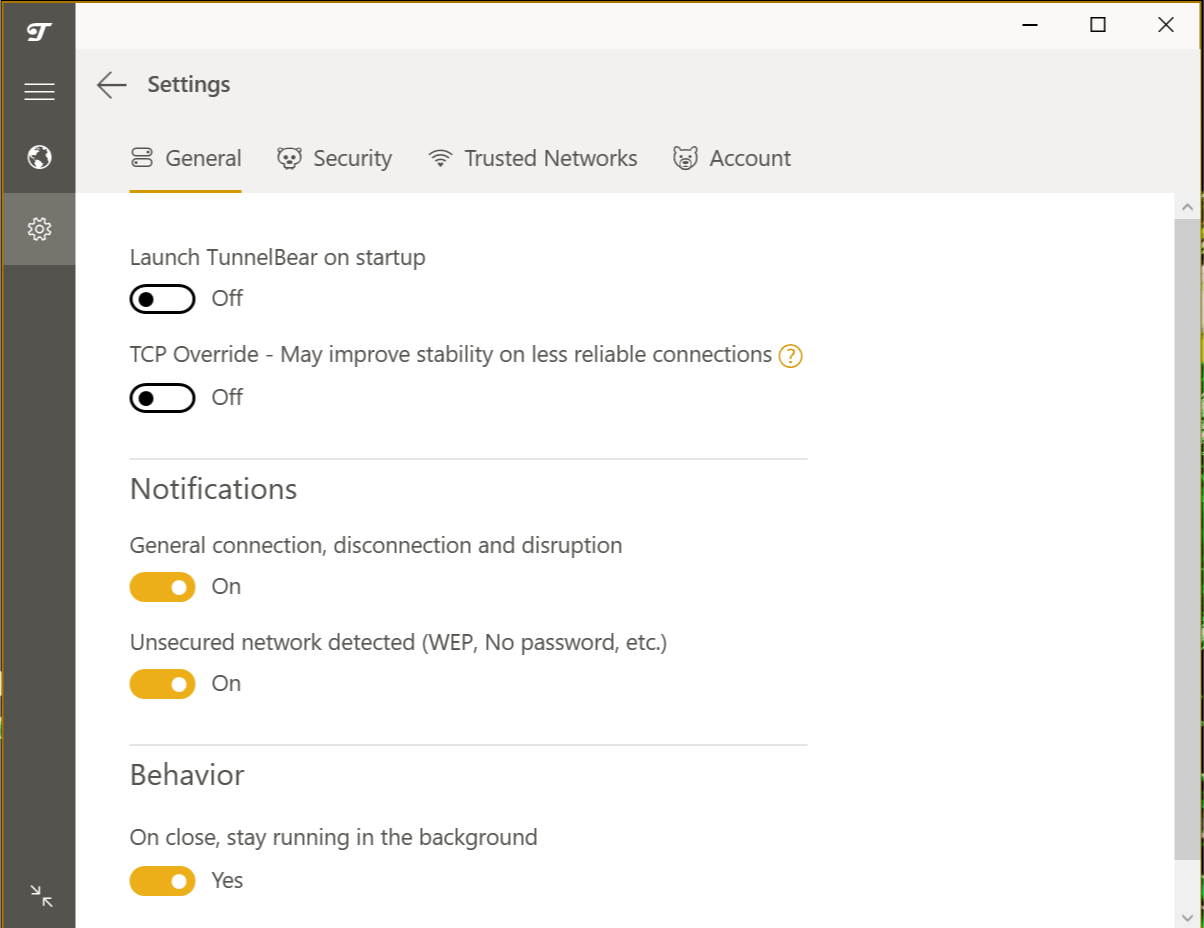Disable Unsecured network detected notification
Screen dimensions: 1204x928
pos(162,684)
